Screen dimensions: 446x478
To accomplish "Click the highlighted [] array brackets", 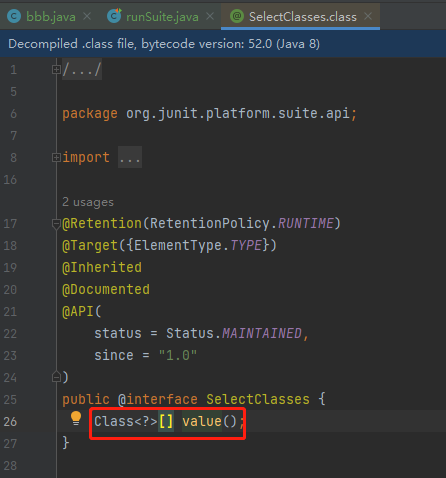I will point(166,421).
